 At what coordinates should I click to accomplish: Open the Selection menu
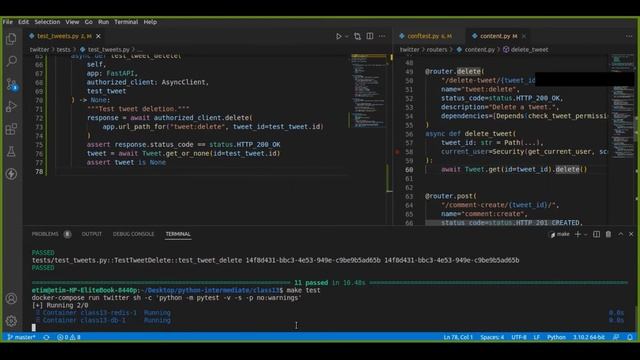[x=47, y=22]
